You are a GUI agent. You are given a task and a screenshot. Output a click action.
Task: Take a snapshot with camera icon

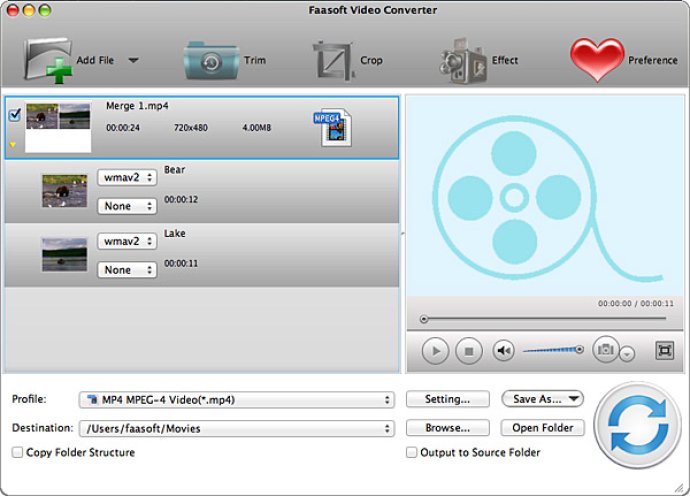coord(606,349)
